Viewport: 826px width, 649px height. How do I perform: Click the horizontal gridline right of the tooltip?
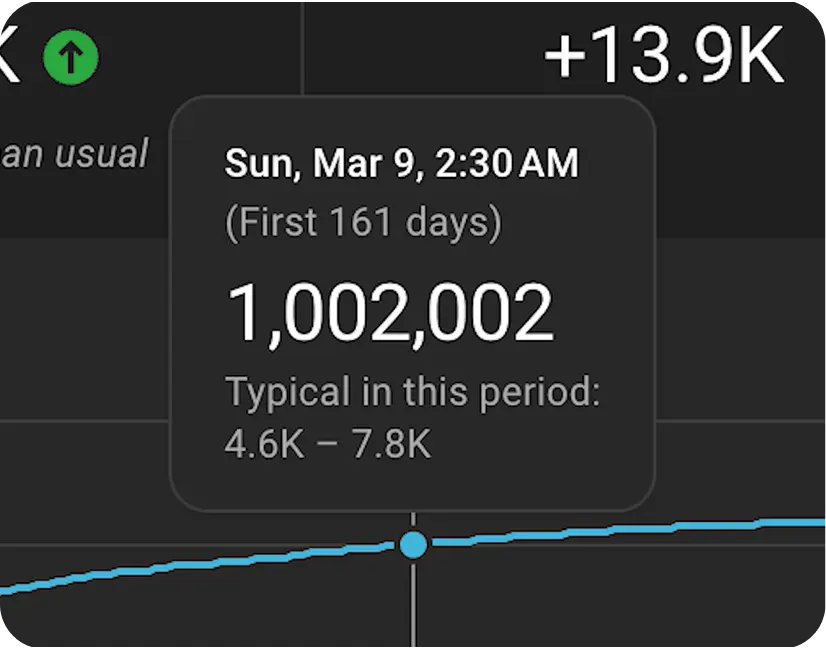click(x=740, y=421)
